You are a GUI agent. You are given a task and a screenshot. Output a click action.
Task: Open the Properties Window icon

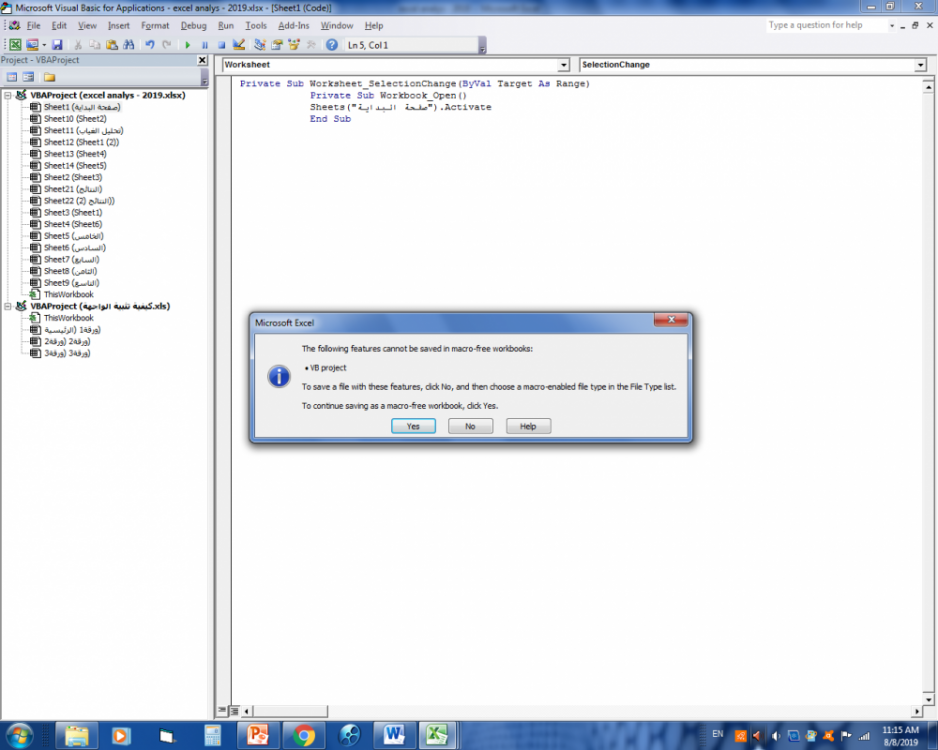tap(276, 45)
